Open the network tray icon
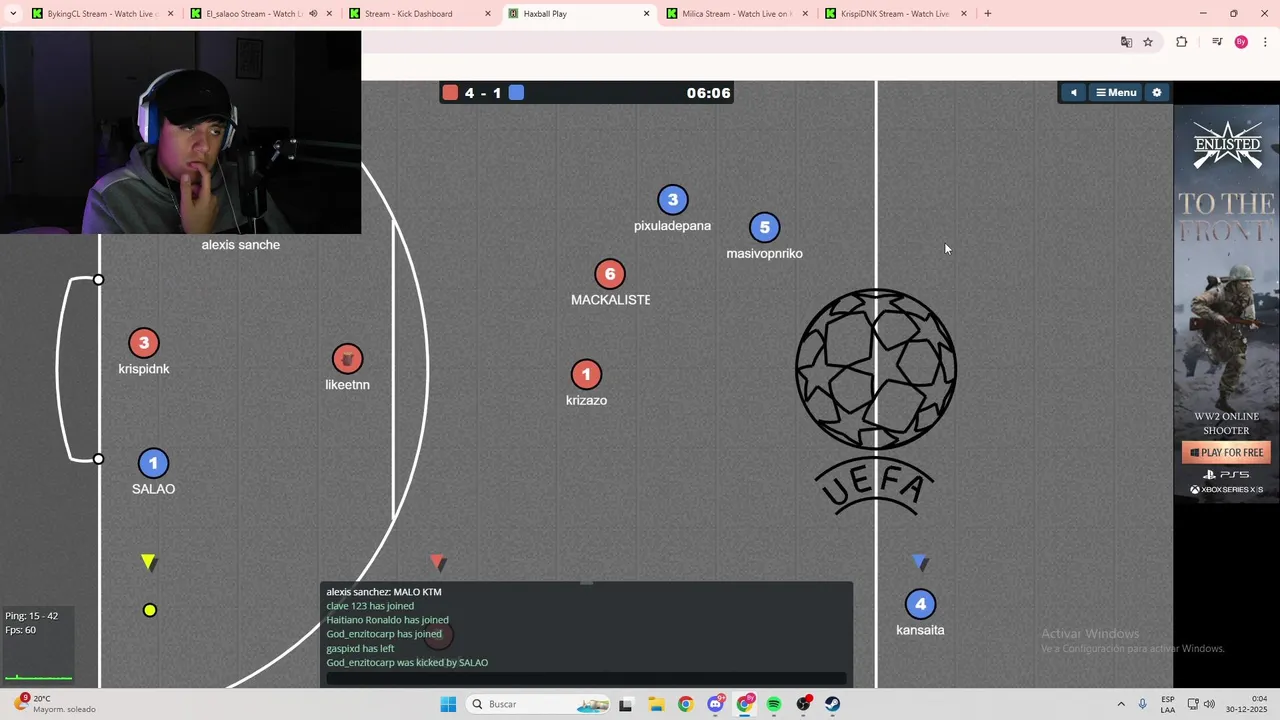Image resolution: width=1280 pixels, height=720 pixels. pos(1193,704)
